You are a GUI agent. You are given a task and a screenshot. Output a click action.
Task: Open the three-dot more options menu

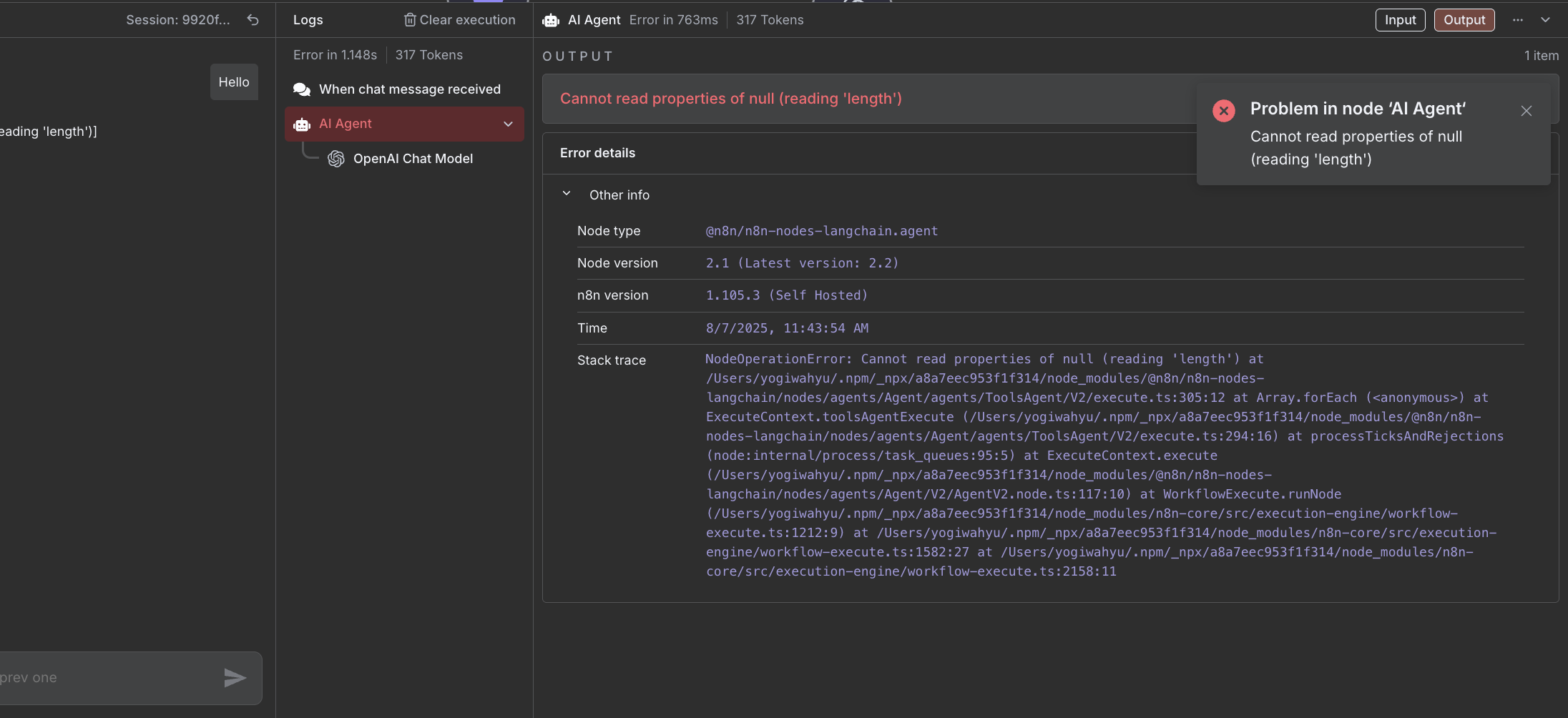[1518, 20]
